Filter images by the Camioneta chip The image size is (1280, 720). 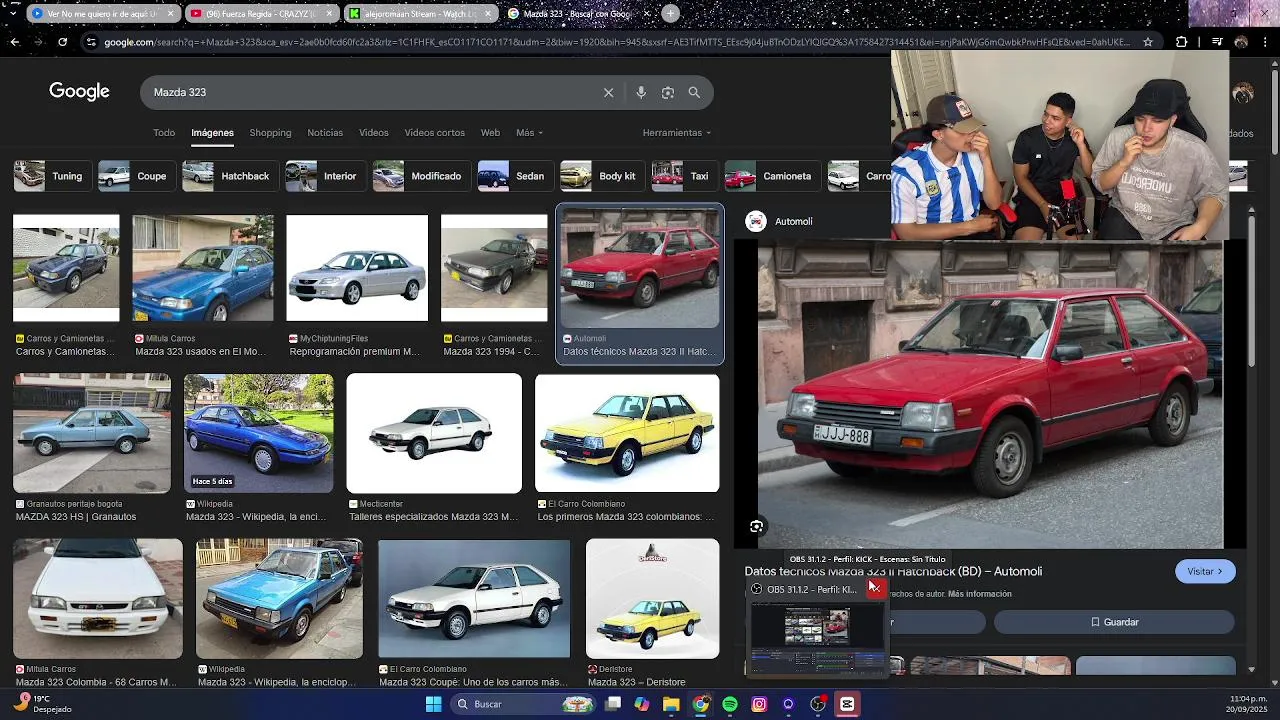[771, 176]
